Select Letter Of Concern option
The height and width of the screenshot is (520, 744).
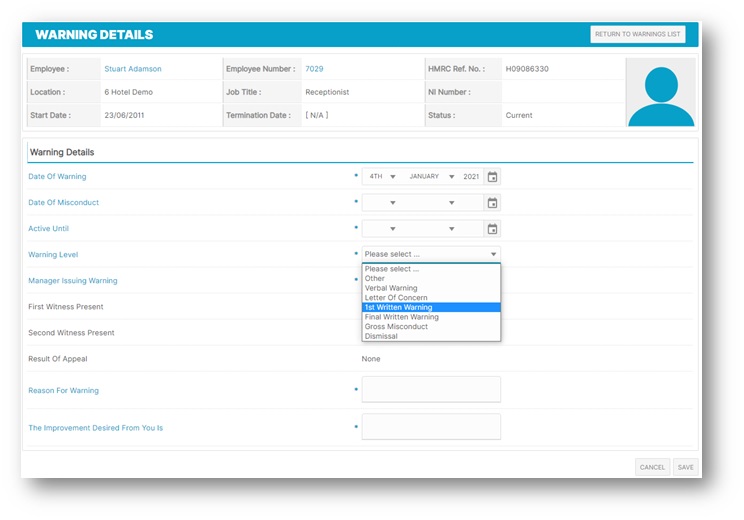tap(431, 298)
